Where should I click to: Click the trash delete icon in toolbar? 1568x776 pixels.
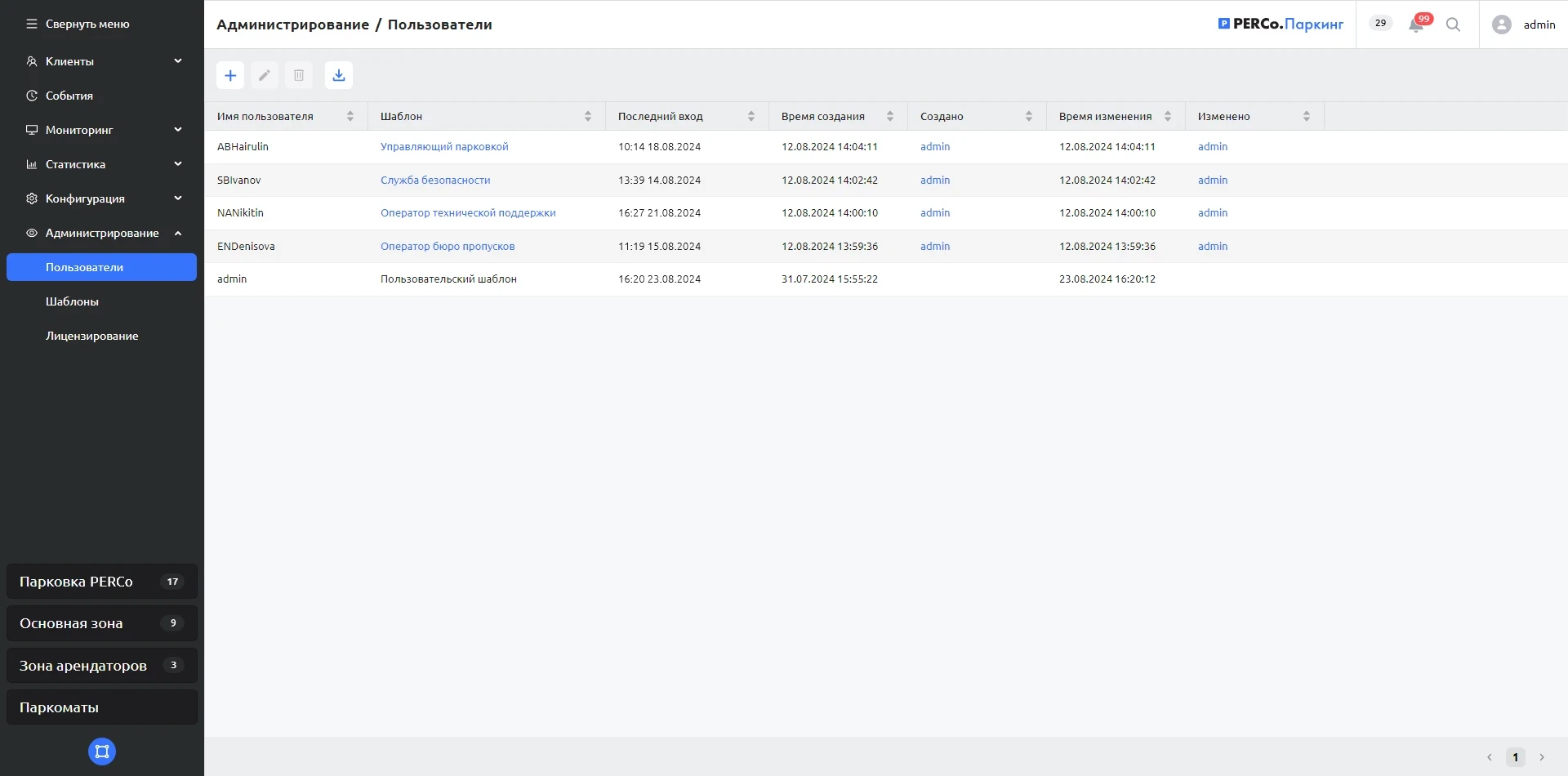299,75
